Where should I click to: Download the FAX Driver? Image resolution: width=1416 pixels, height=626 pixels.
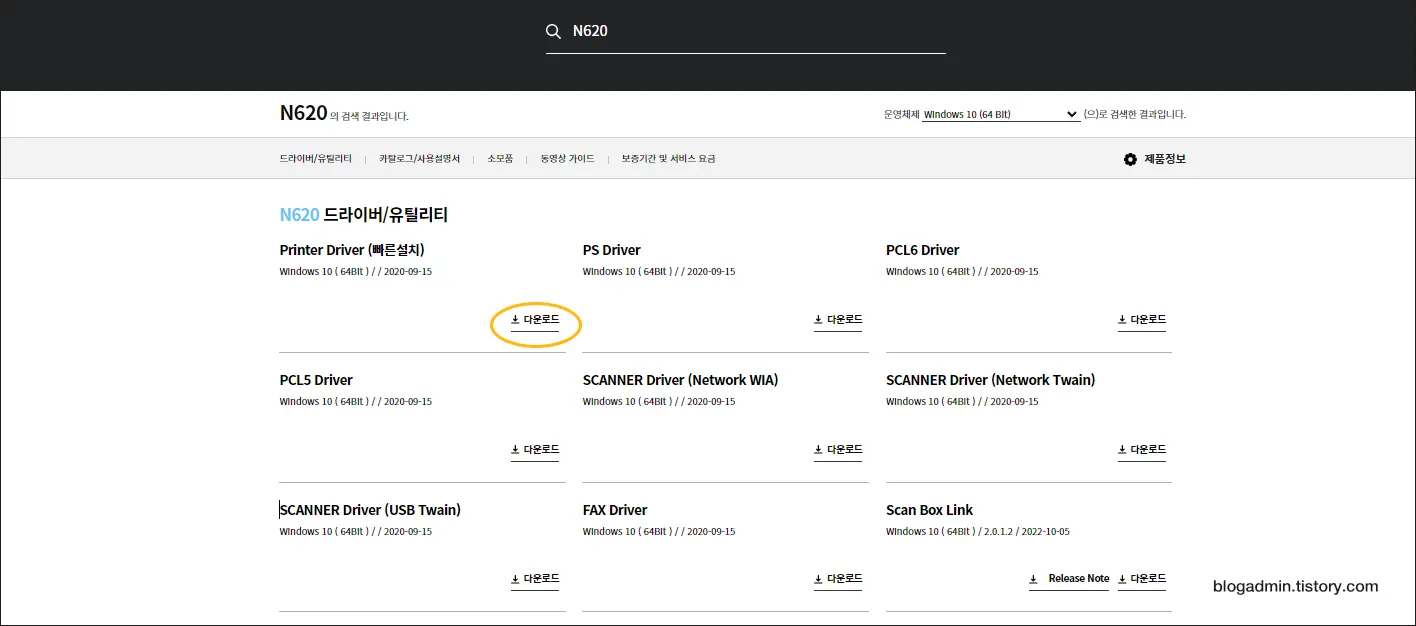click(x=838, y=579)
